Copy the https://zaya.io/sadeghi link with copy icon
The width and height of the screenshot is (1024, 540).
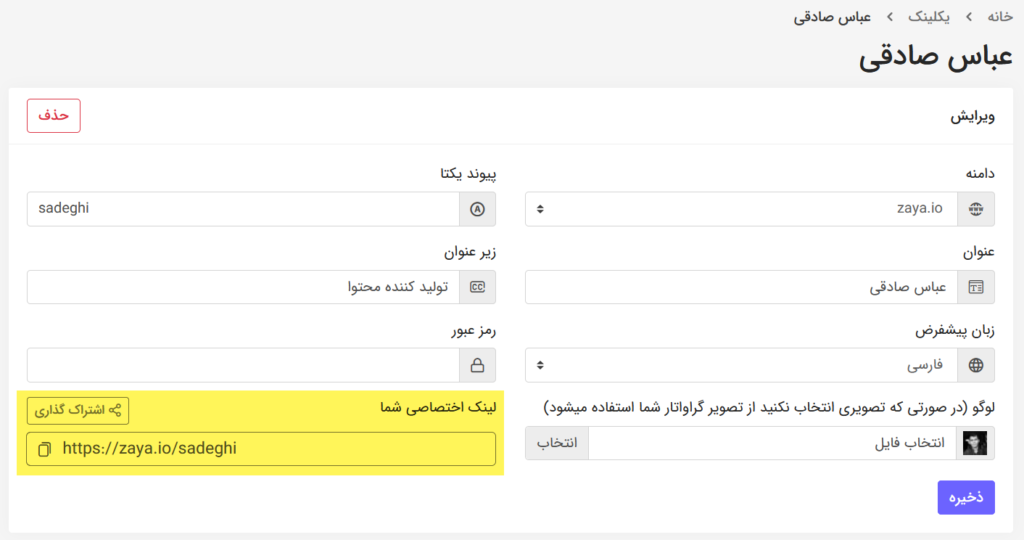(44, 449)
